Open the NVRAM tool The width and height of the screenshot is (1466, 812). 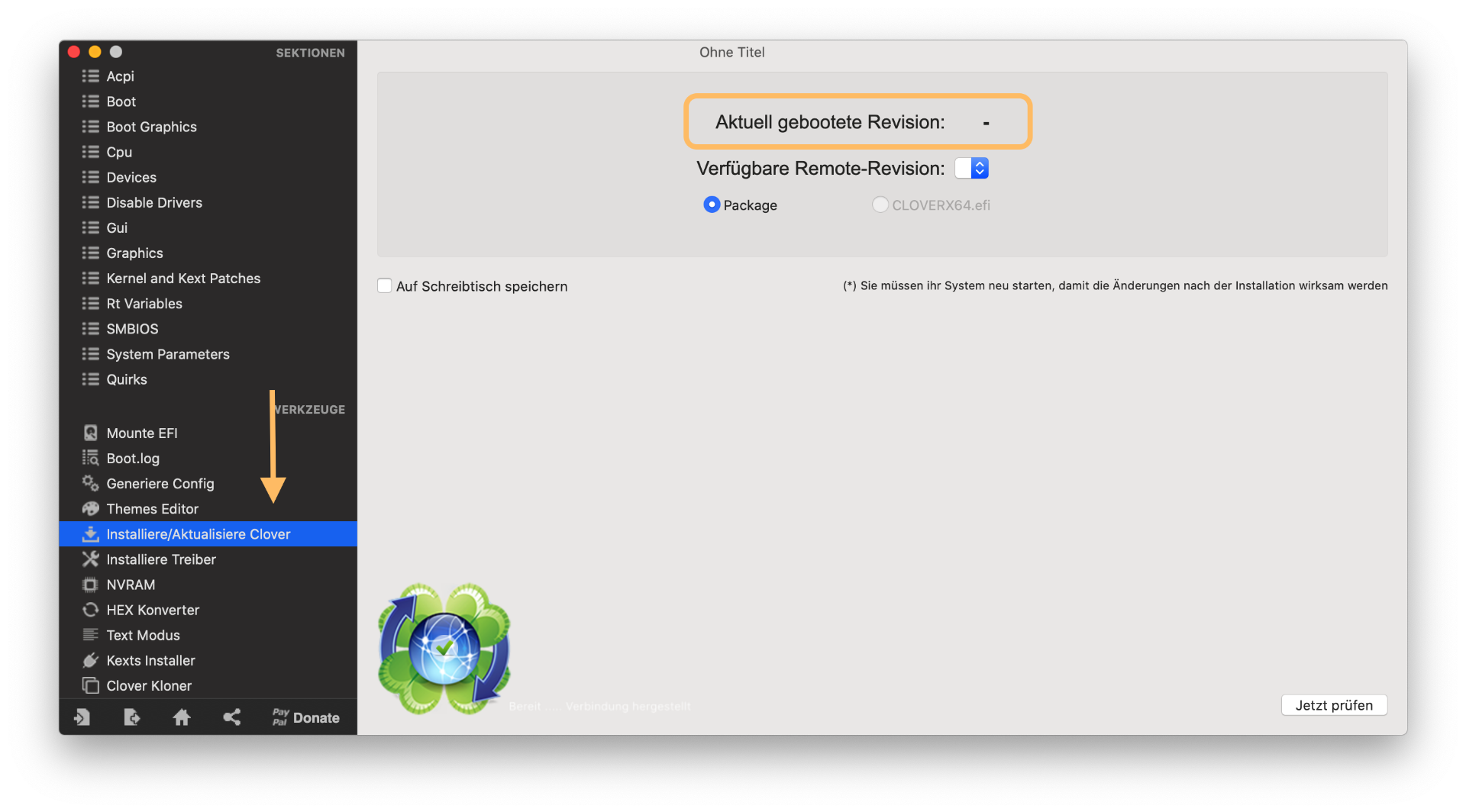click(208, 585)
